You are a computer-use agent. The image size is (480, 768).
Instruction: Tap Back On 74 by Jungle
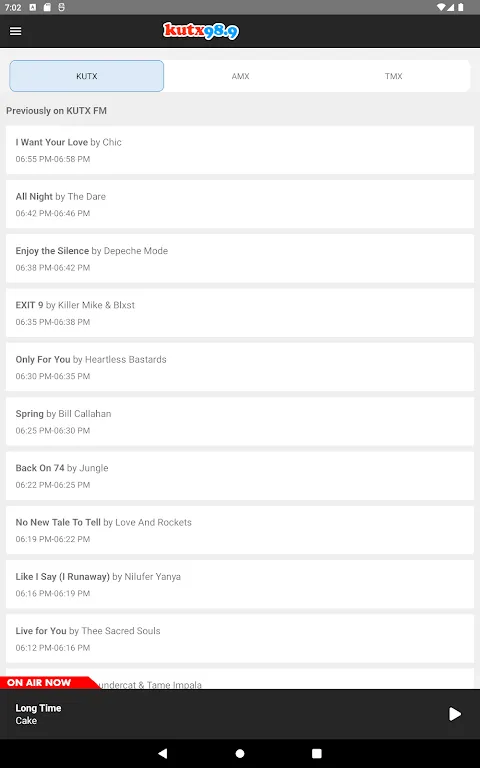coord(240,476)
